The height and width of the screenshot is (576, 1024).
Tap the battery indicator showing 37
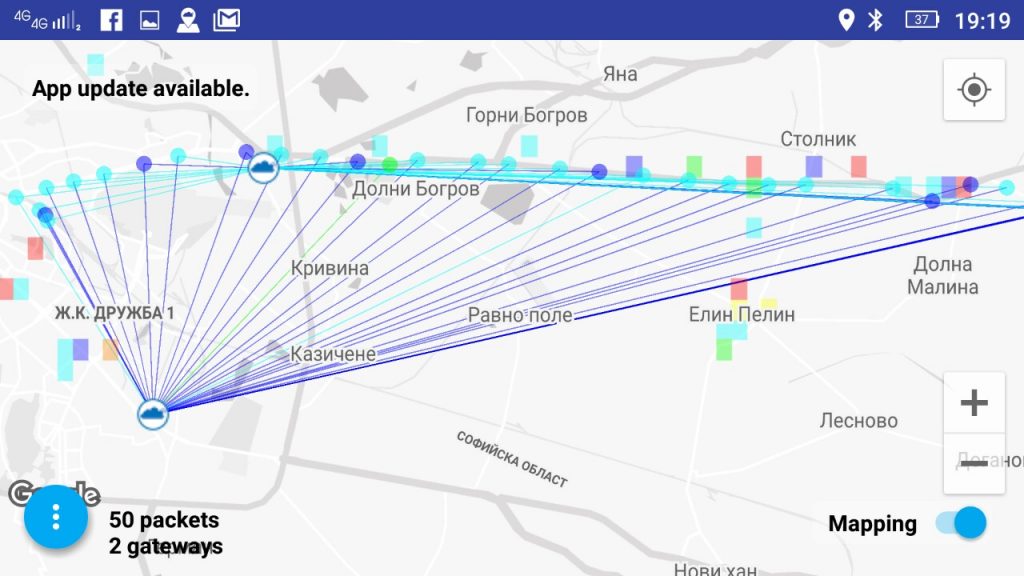[x=921, y=20]
